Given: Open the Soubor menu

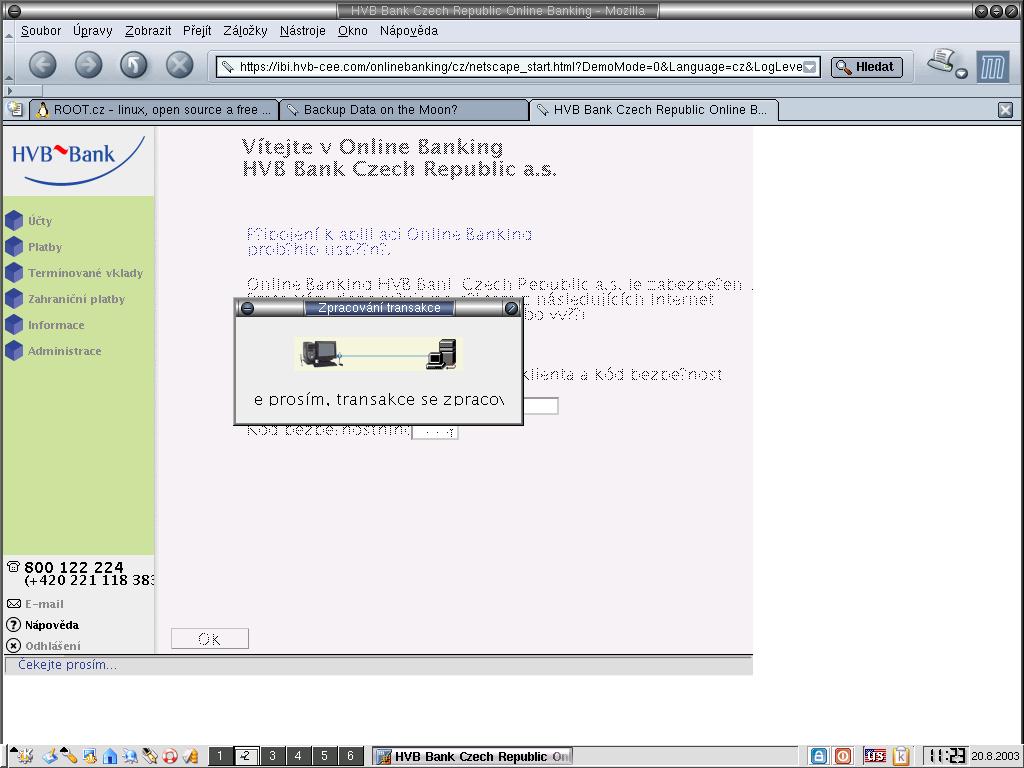Looking at the screenshot, I should point(40,31).
